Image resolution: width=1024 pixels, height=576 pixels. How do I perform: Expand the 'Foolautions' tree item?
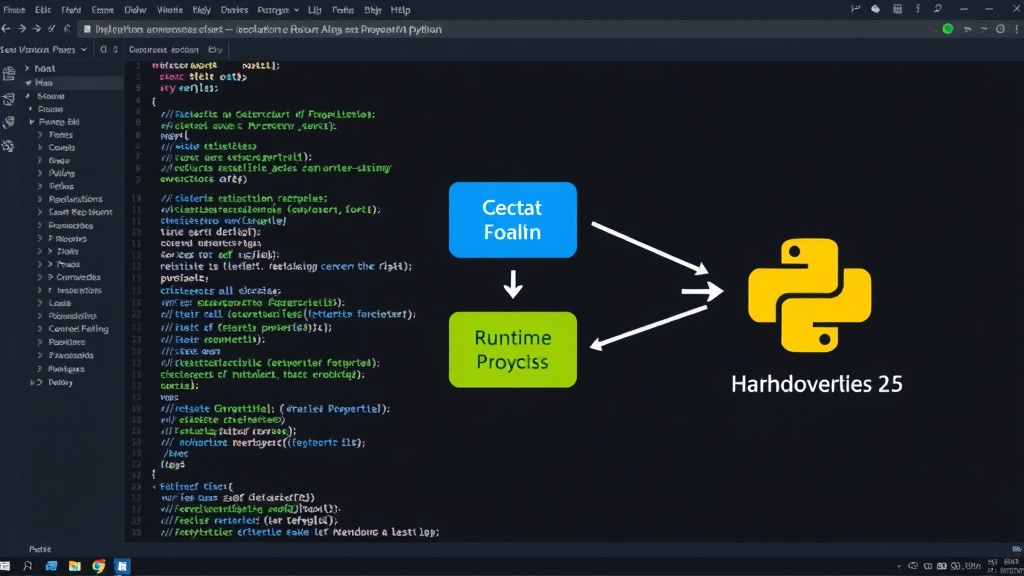40,199
